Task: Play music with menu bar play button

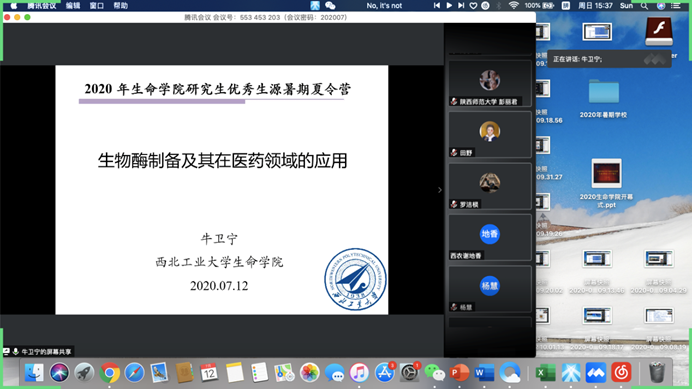Action: (x=449, y=5)
